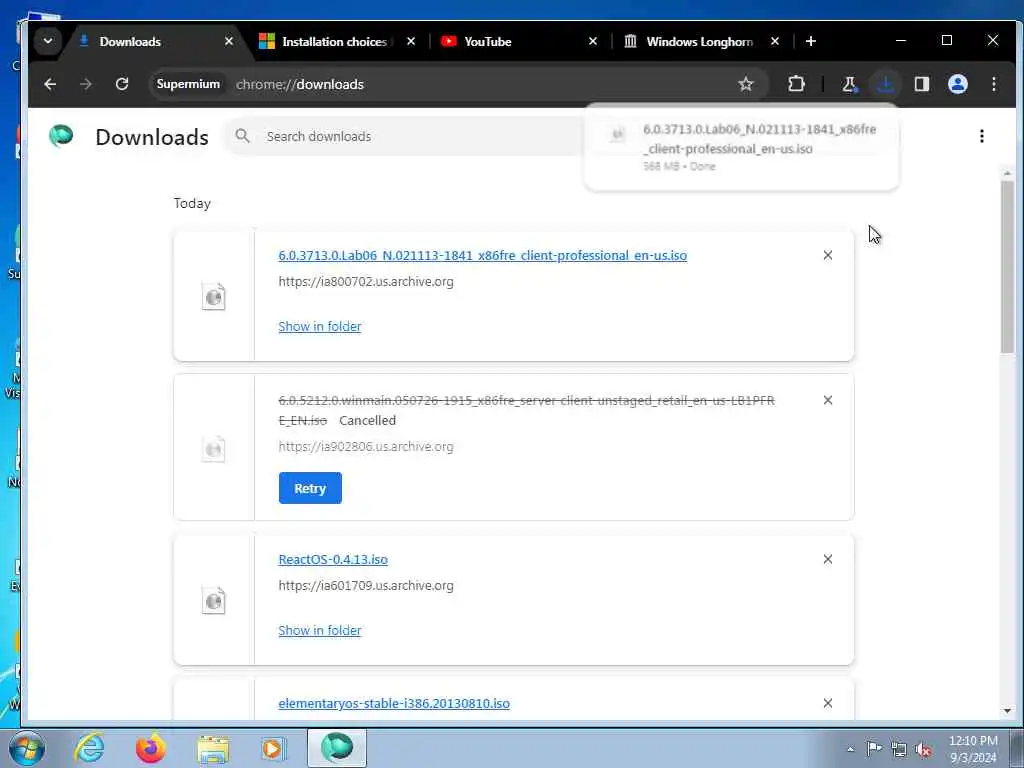Click the ia800702.us.archive.org source URL
This screenshot has width=1024, height=768.
366,281
